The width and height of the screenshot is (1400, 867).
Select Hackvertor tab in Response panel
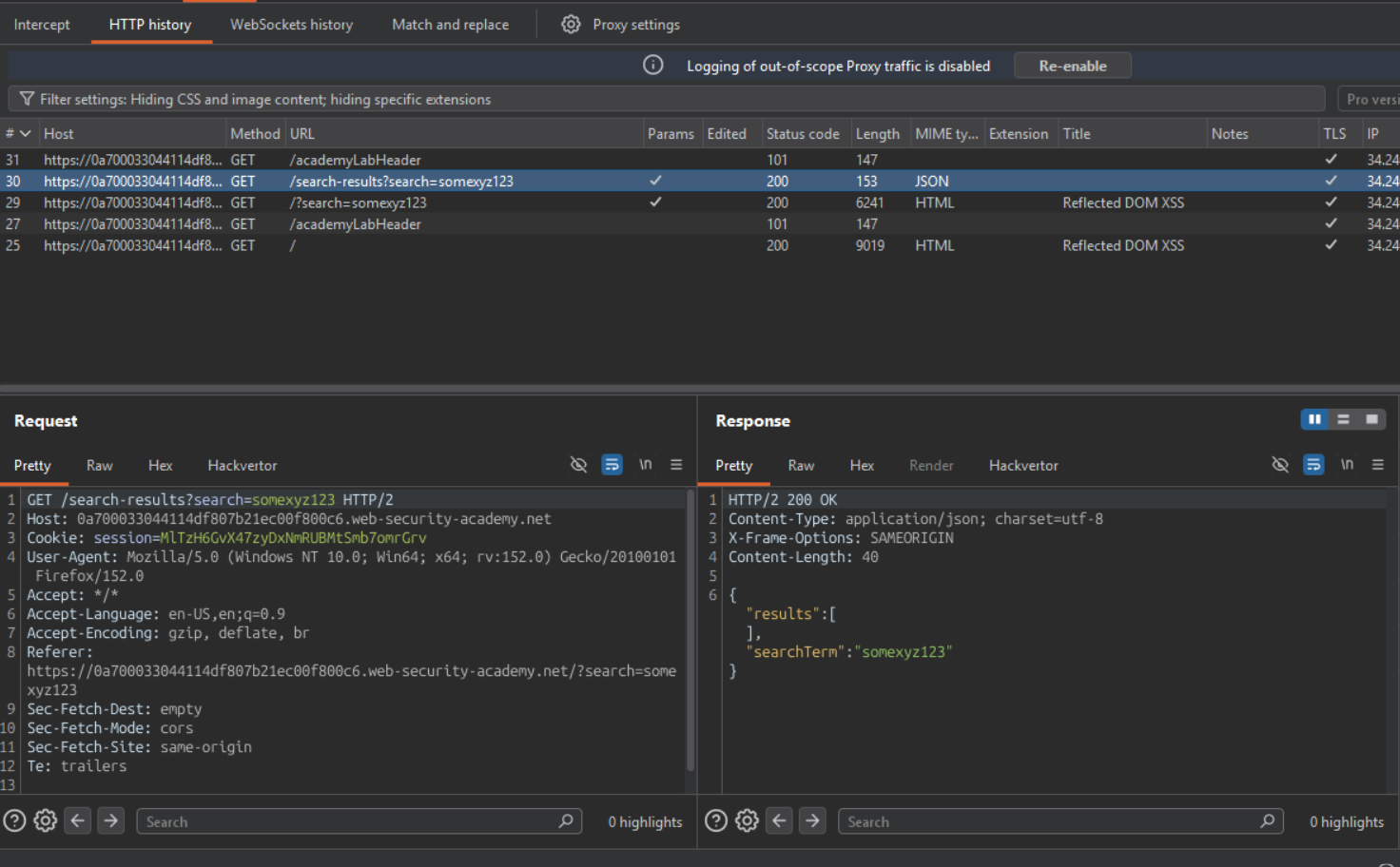point(1023,465)
